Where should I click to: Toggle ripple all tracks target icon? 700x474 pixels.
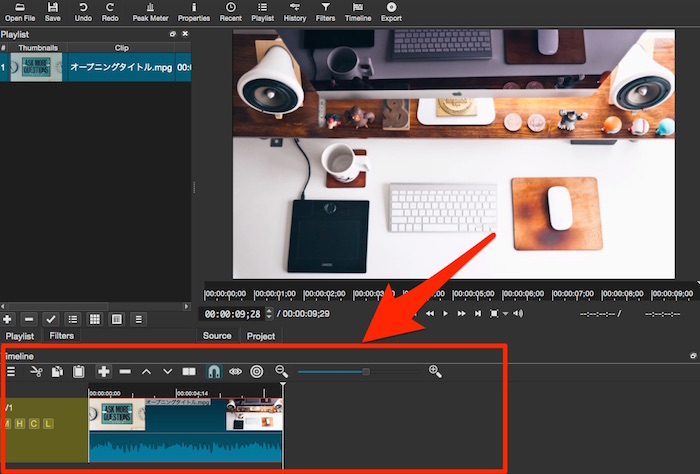[x=257, y=371]
